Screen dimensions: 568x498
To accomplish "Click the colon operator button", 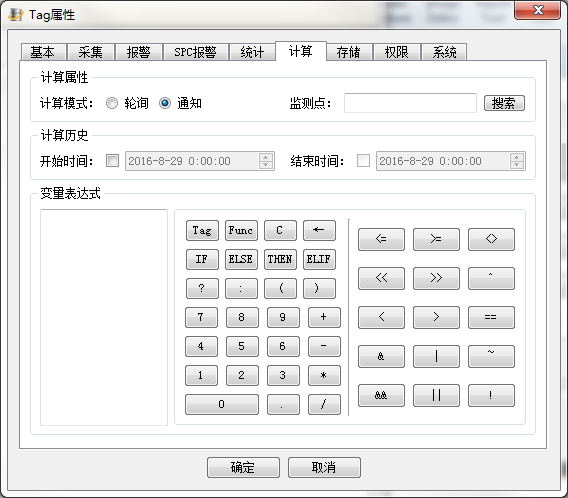I will [241, 288].
